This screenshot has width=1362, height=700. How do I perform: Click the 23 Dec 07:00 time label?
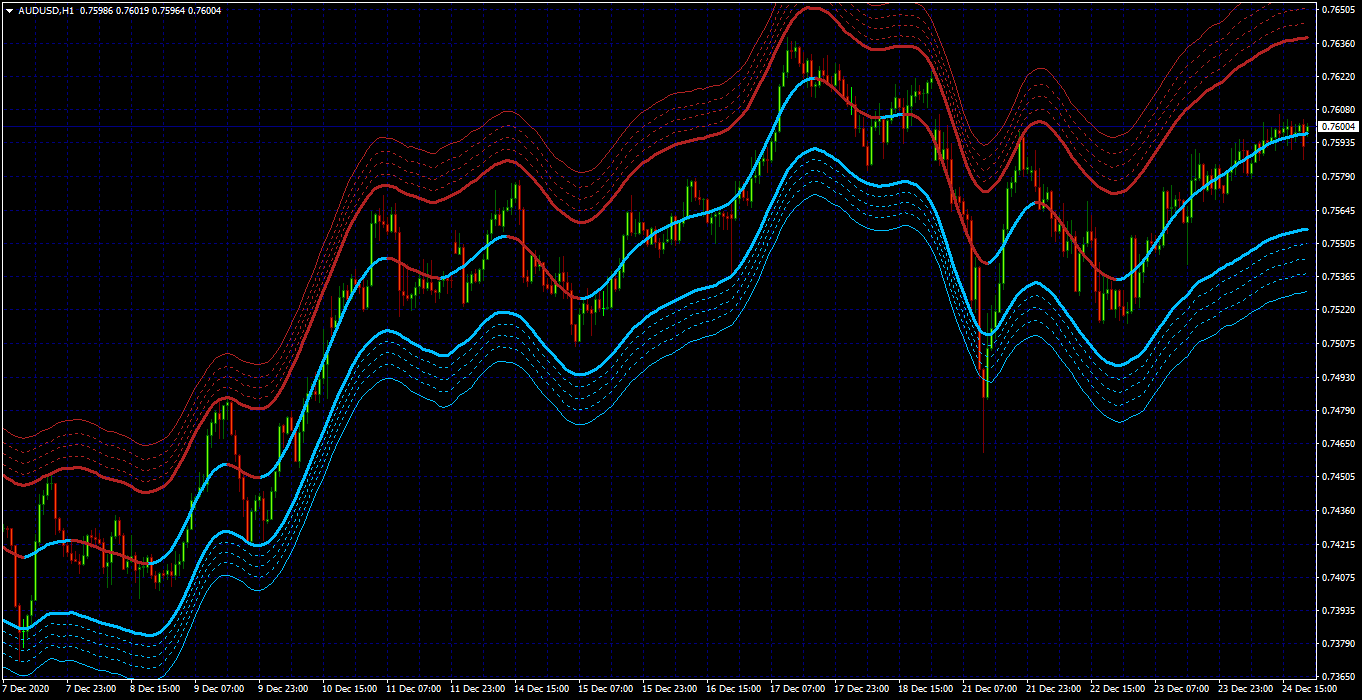point(1182,689)
